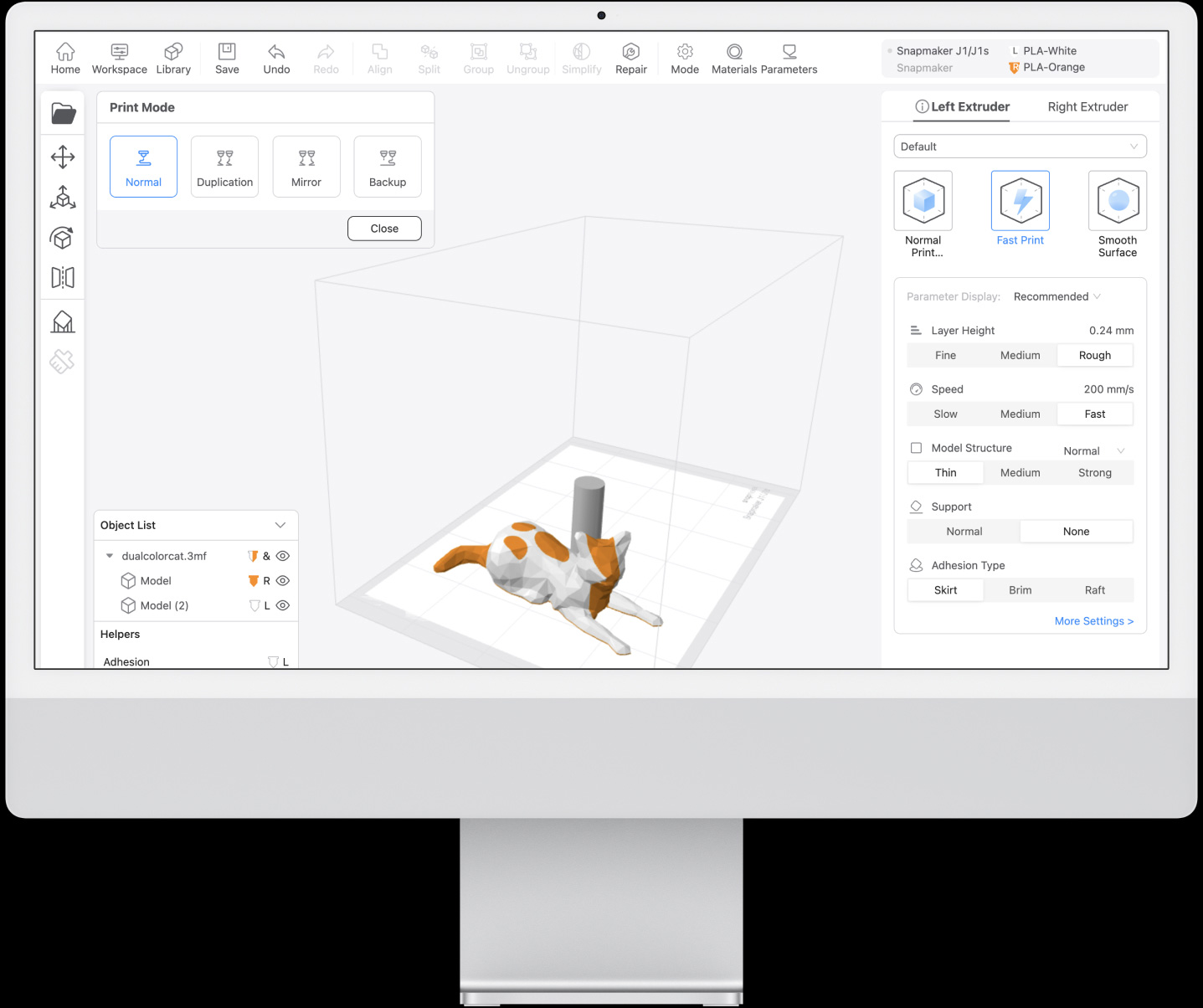This screenshot has height=1008, width=1203.
Task: Set speed to Slow
Action: click(x=945, y=414)
